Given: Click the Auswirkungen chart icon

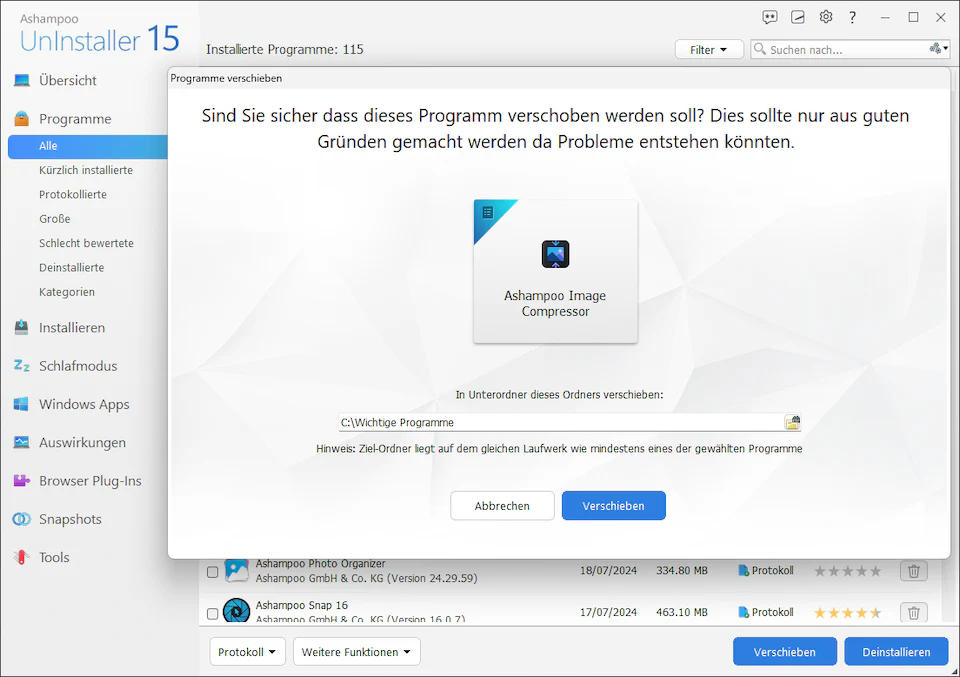Looking at the screenshot, I should tap(22, 443).
